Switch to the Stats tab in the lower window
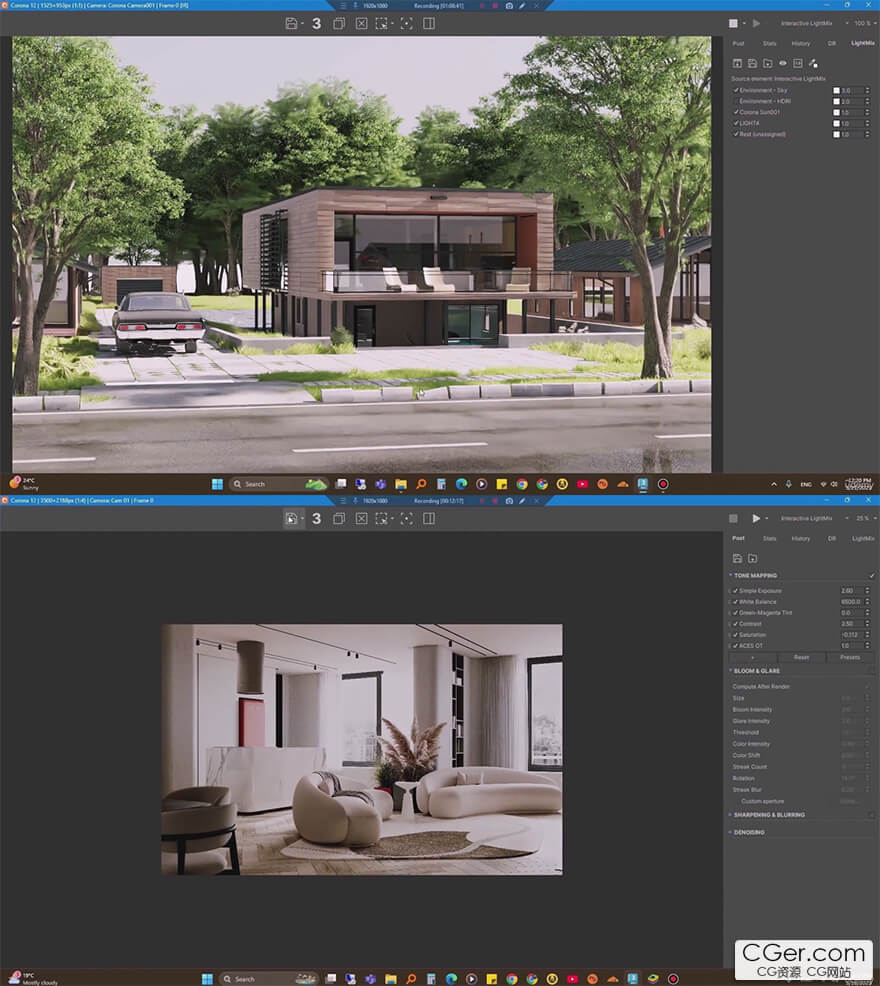Viewport: 880px width, 986px height. (769, 538)
